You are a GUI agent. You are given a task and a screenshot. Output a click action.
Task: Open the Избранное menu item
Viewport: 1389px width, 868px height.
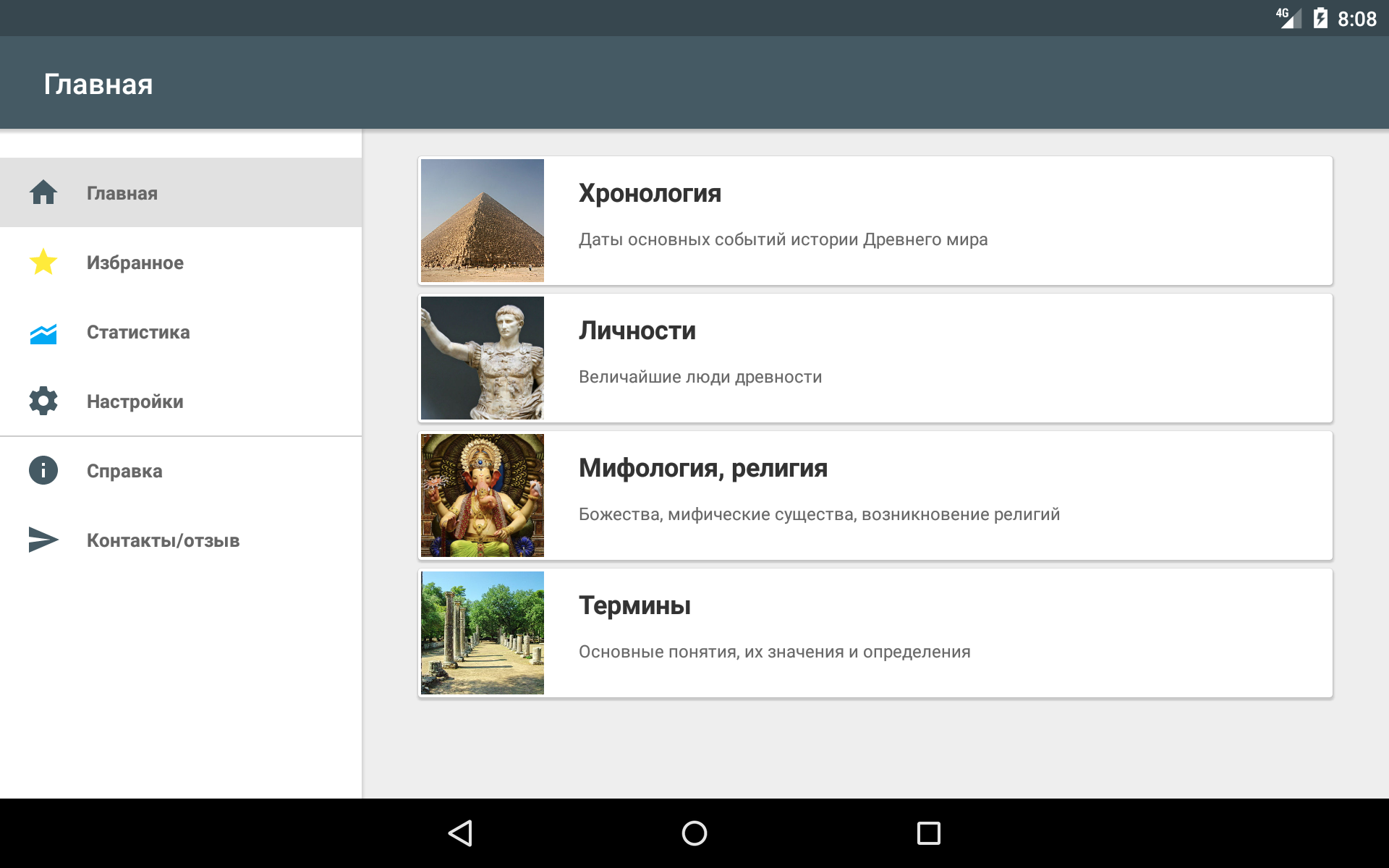pos(181,262)
